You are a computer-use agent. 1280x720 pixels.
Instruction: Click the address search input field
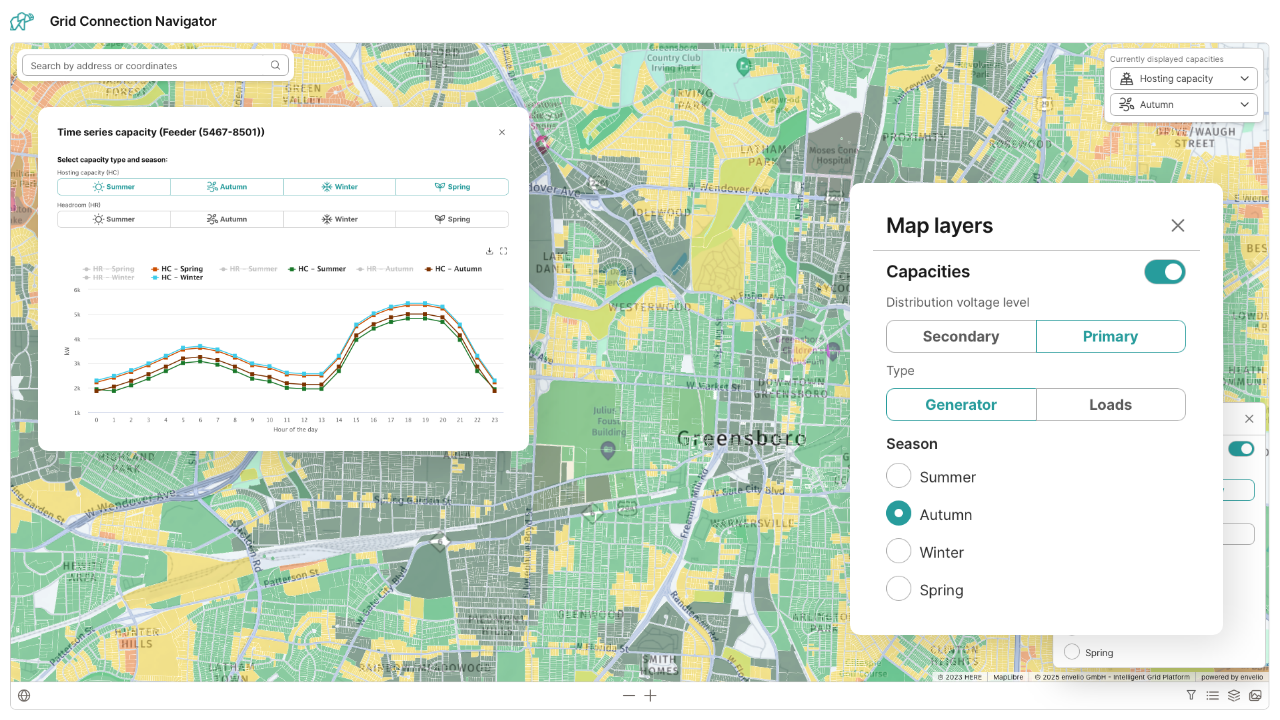click(x=140, y=65)
